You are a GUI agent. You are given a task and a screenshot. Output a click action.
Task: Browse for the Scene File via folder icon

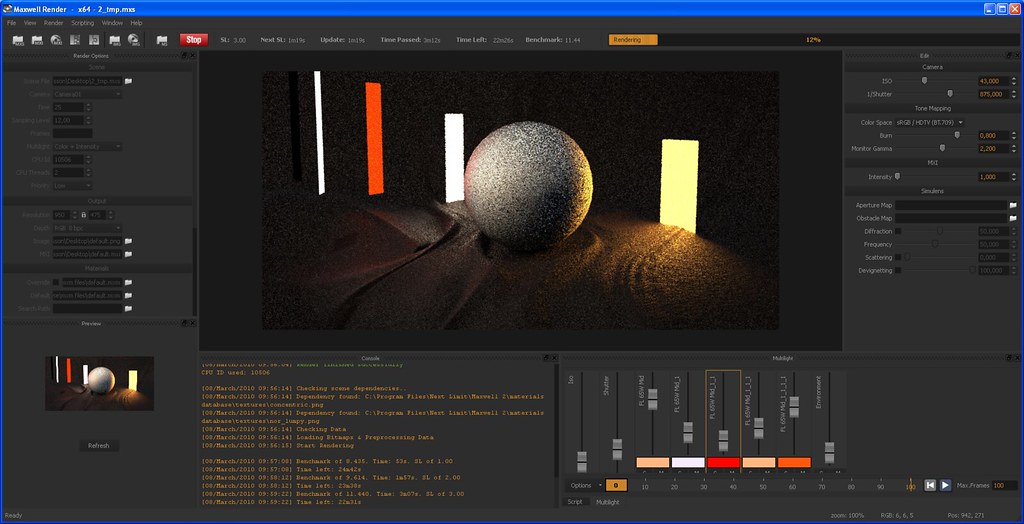(129, 81)
